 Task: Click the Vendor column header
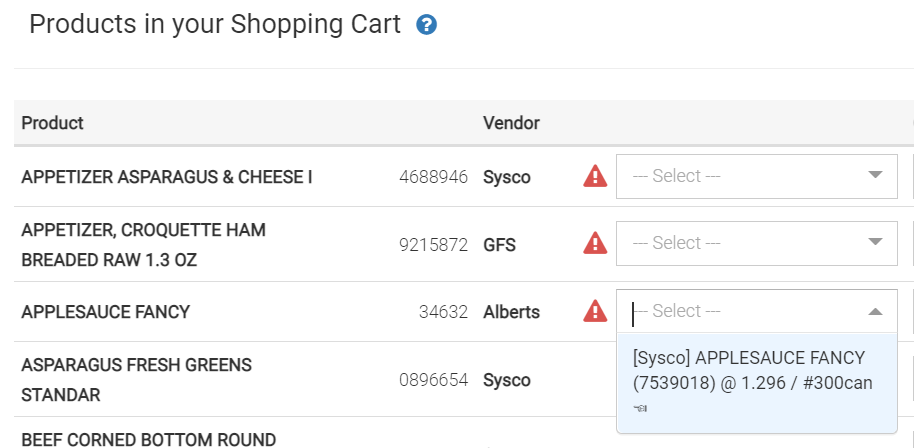click(511, 123)
